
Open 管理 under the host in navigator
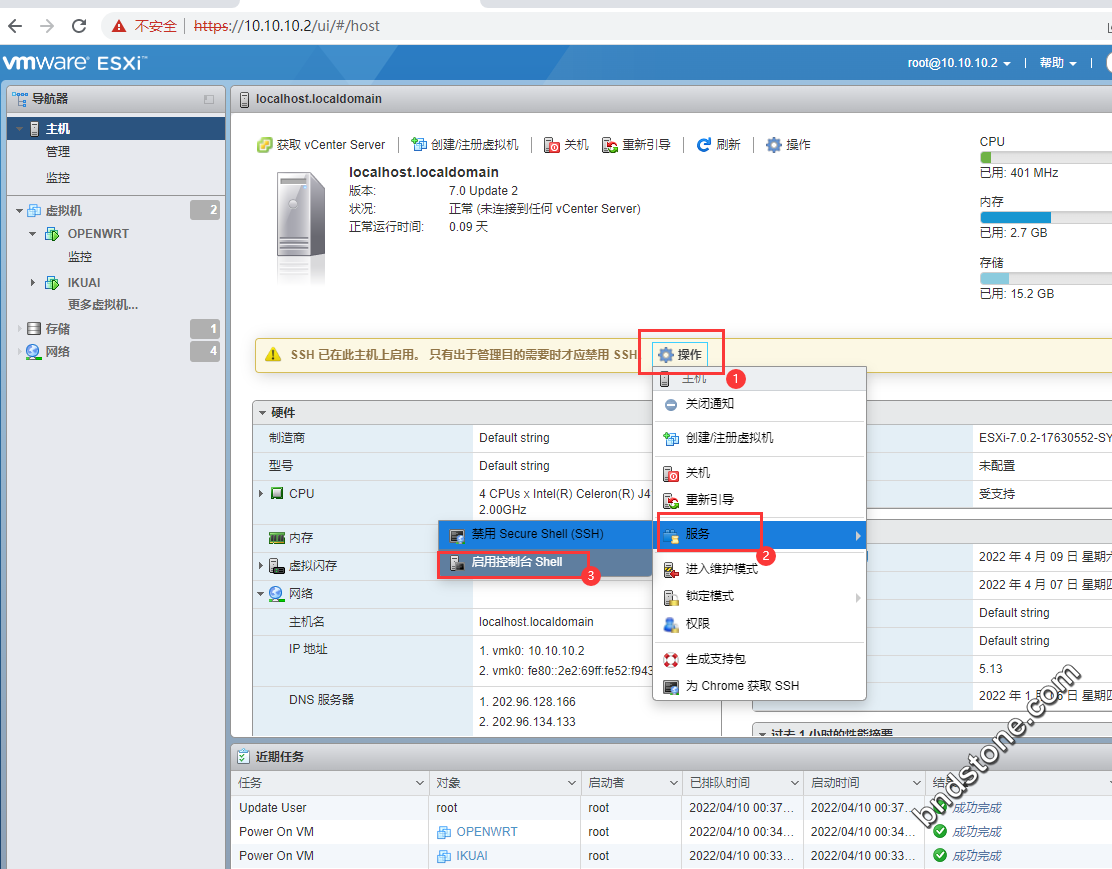58,152
